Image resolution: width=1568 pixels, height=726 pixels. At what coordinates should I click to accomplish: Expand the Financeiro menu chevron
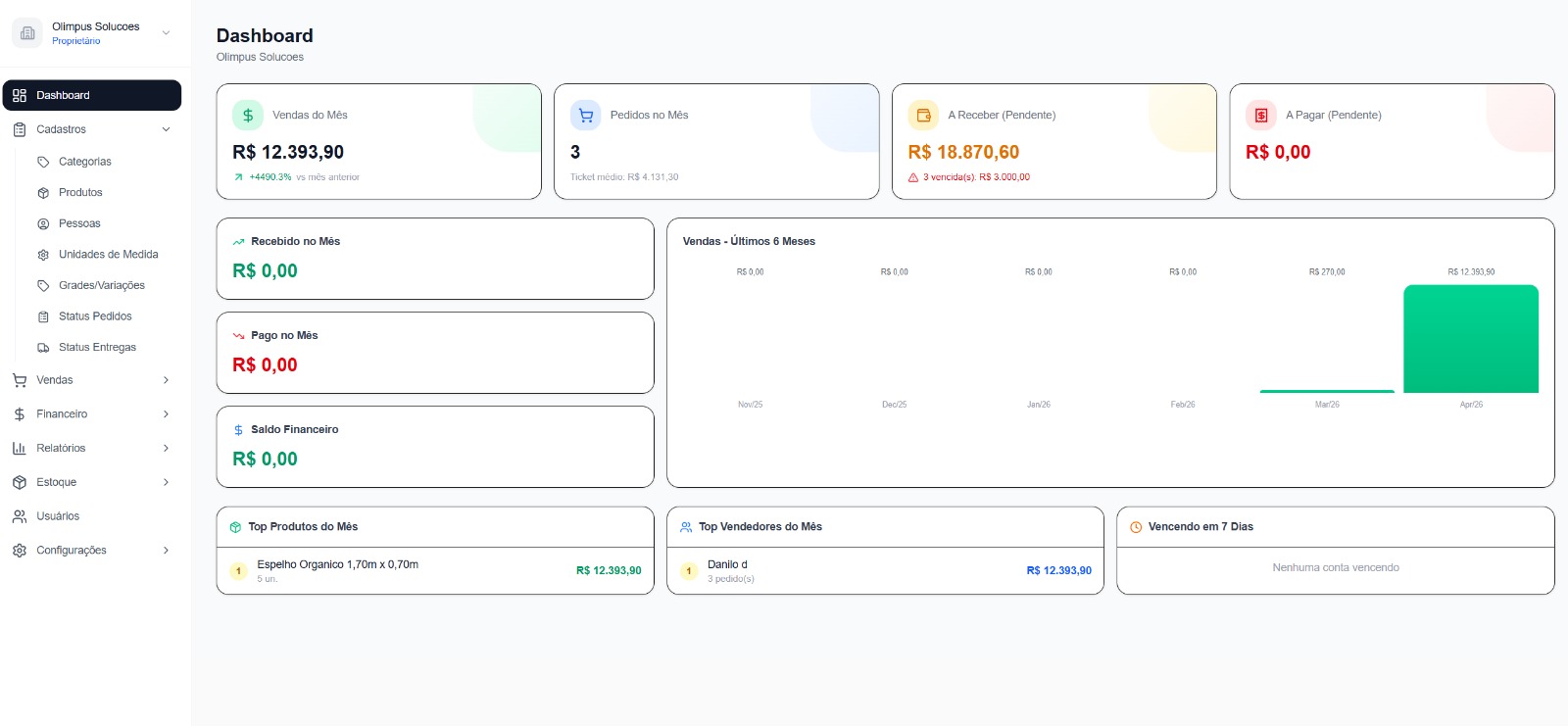tap(166, 414)
